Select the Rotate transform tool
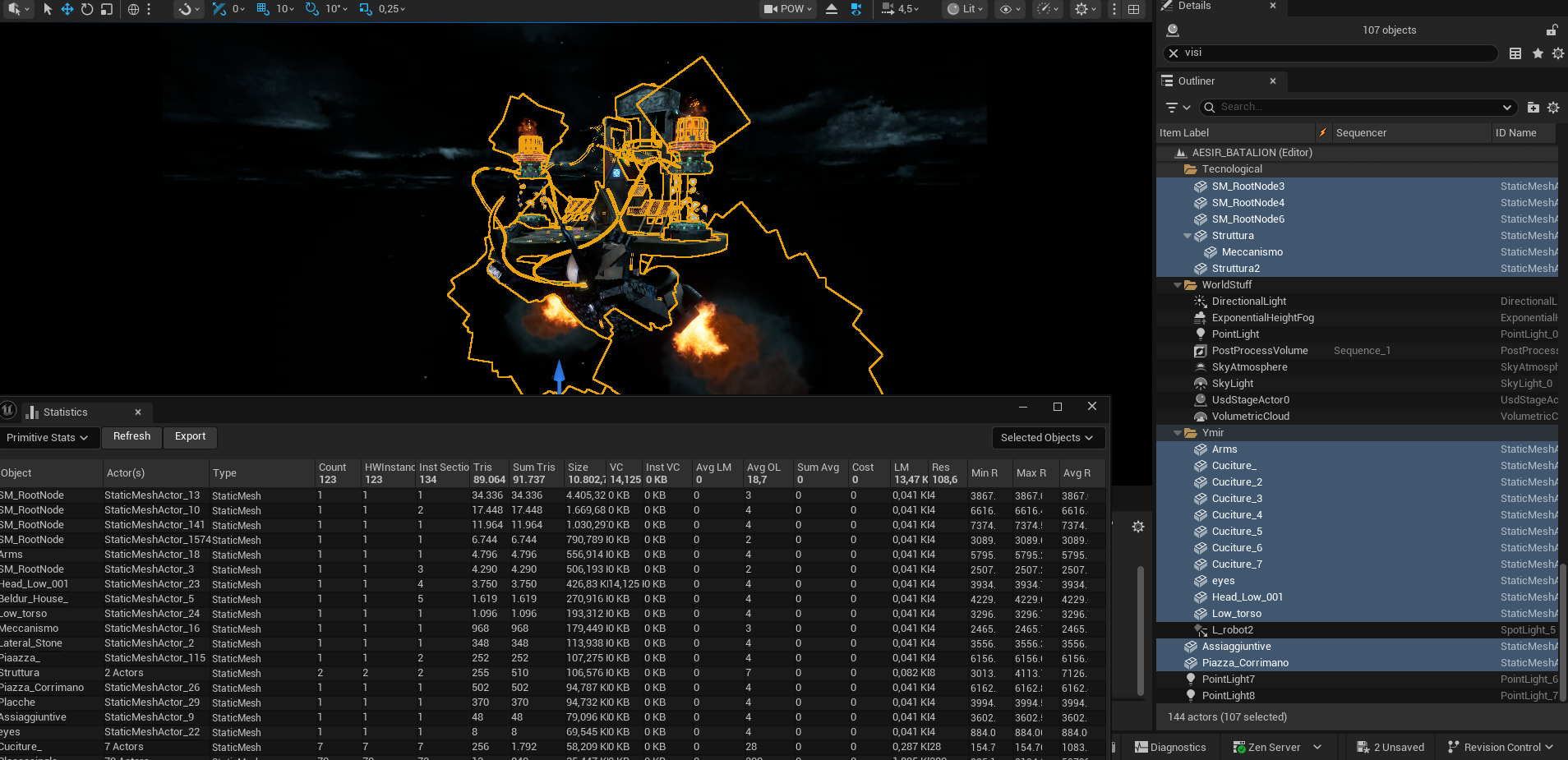 [x=87, y=9]
